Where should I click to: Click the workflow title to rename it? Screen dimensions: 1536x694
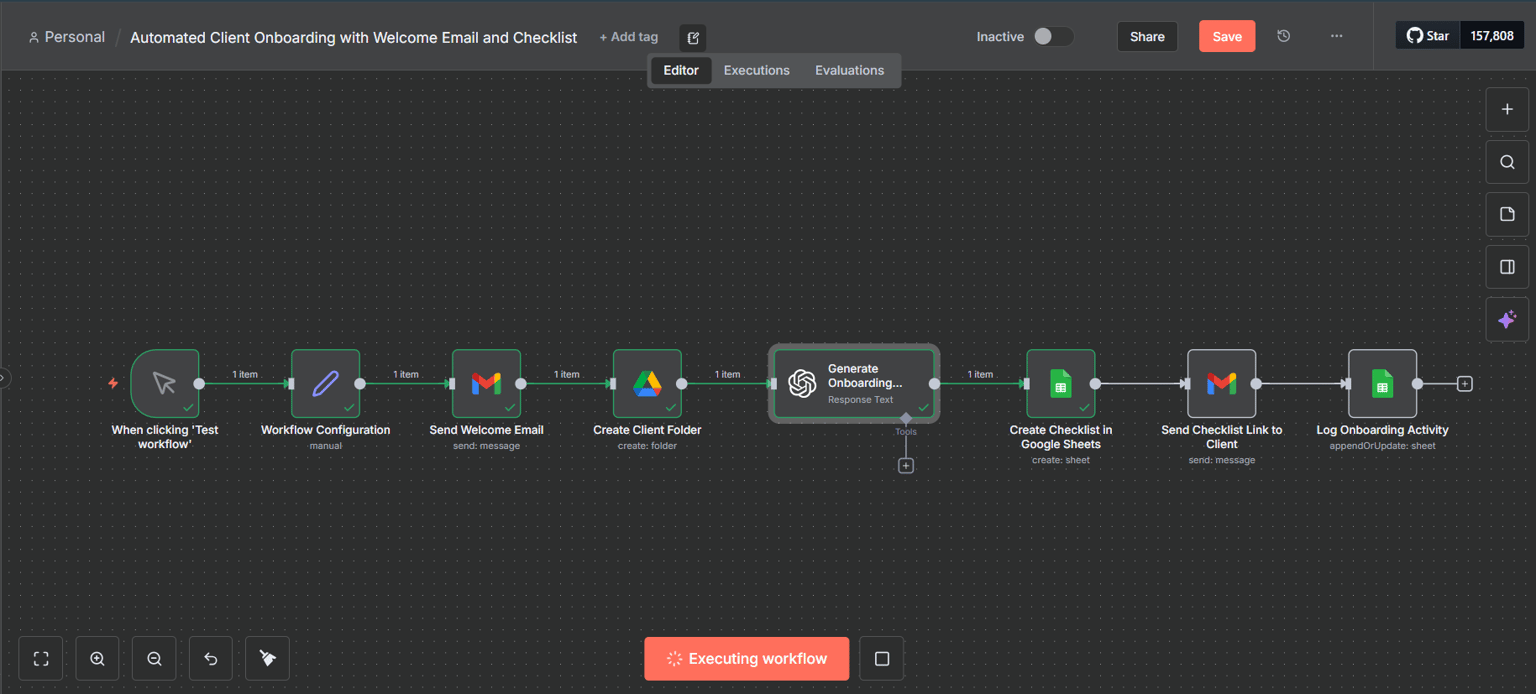354,37
